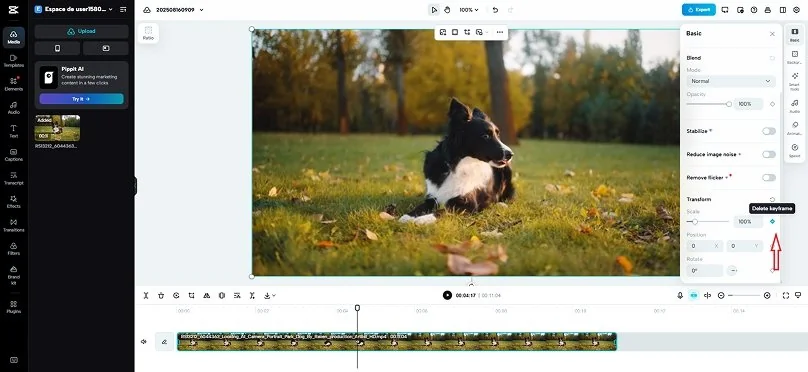808x372 pixels.
Task: Click the mute track speaker icon
Action: tap(144, 342)
